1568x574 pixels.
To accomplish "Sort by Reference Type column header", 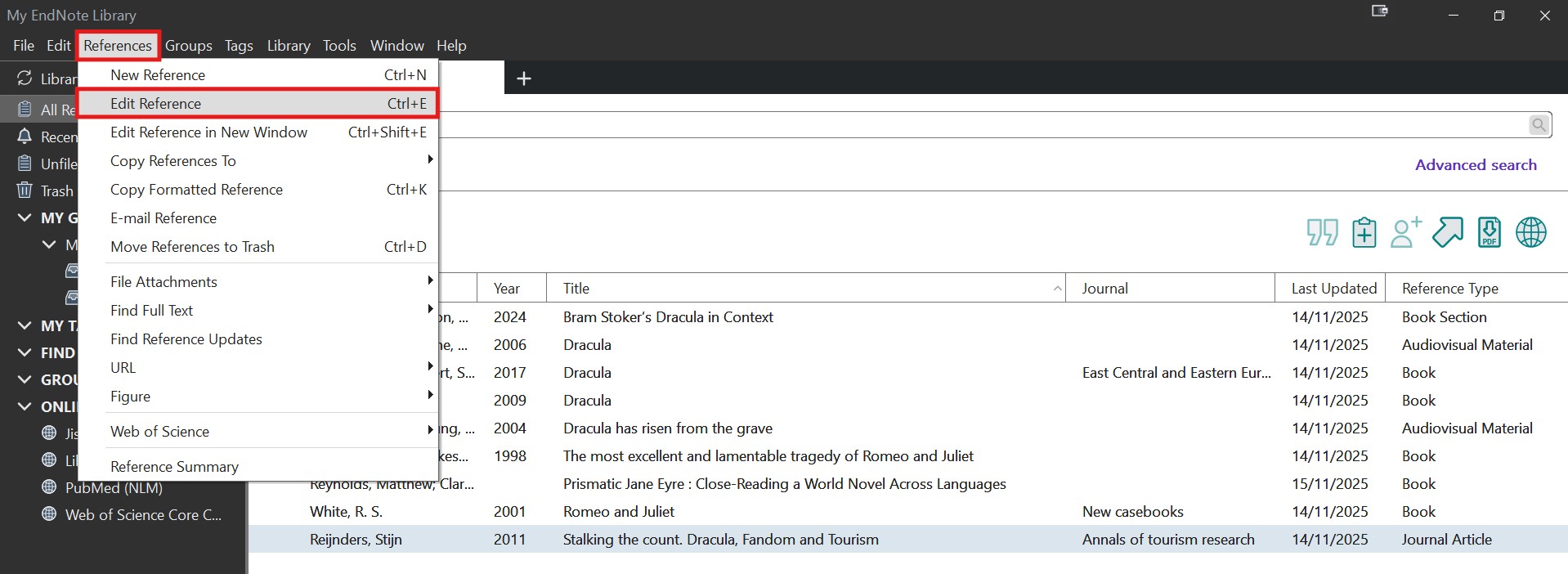I will pyautogui.click(x=1476, y=288).
